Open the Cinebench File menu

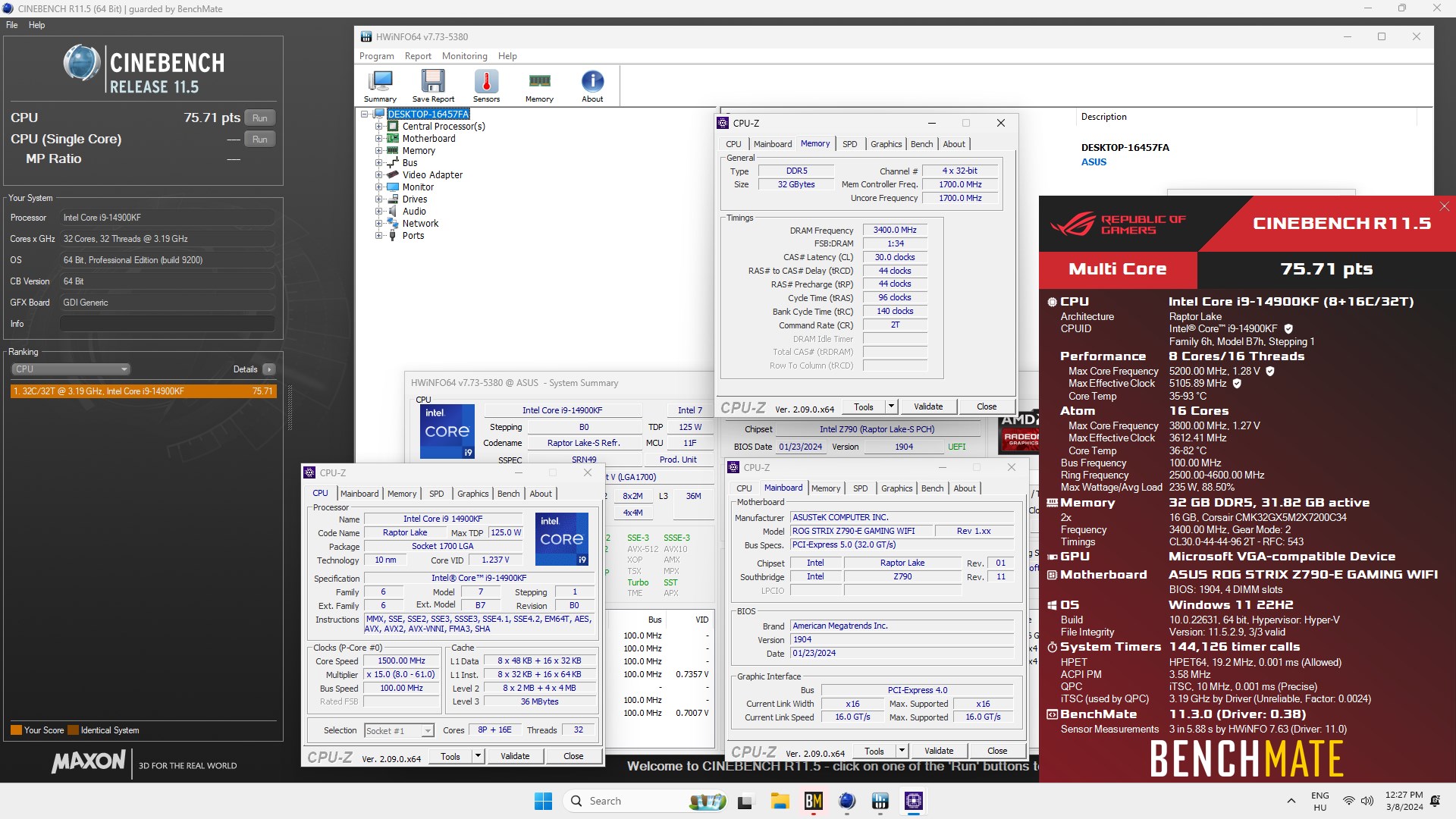[x=12, y=25]
